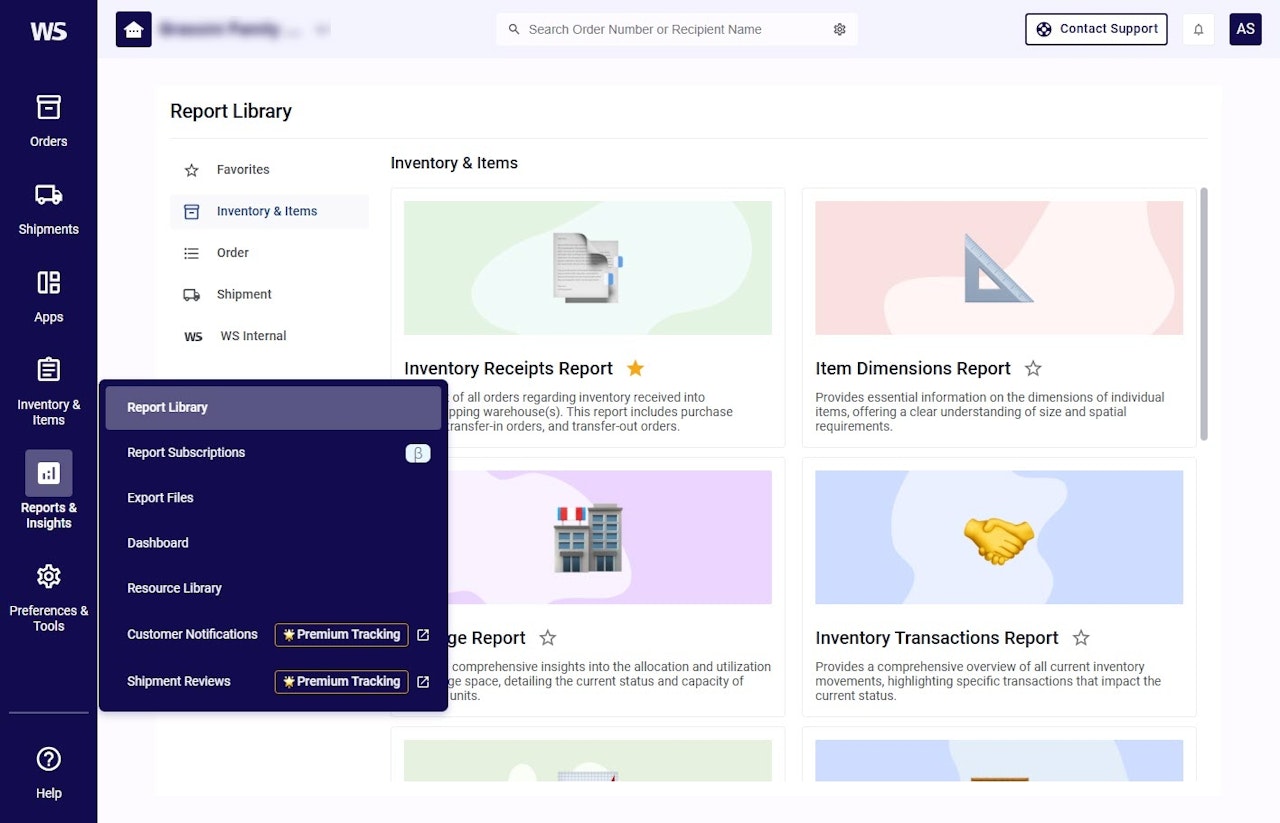Open the Inventory Transactions Report title
This screenshot has height=823, width=1280.
pos(936,638)
